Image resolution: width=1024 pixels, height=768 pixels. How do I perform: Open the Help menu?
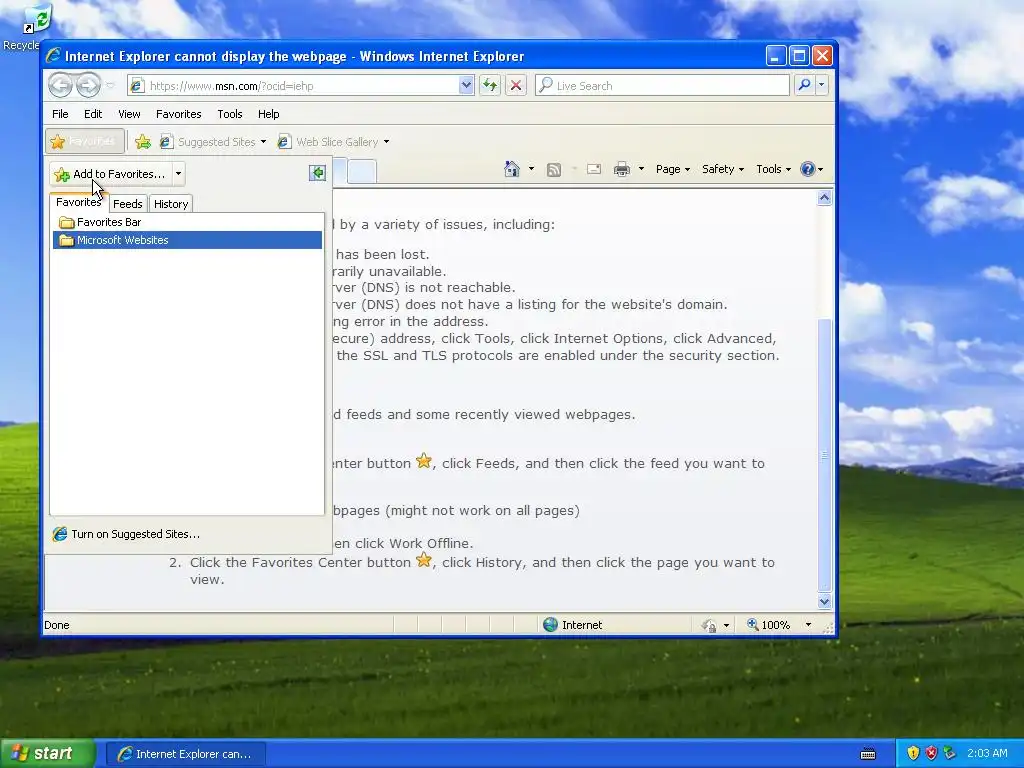[268, 114]
